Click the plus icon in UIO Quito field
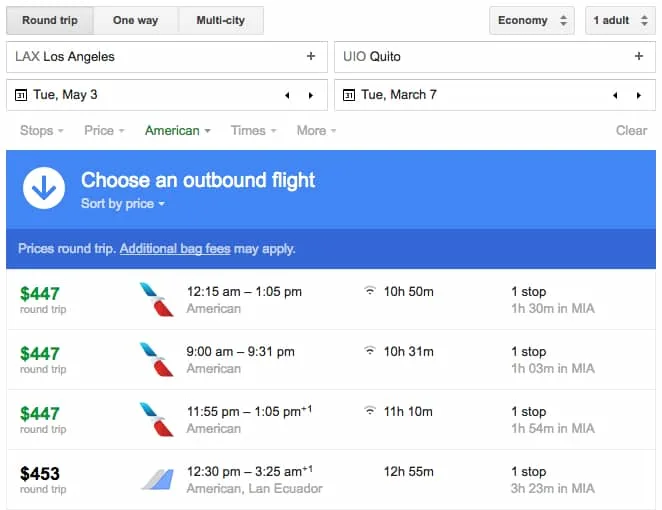662x510 pixels. click(639, 57)
